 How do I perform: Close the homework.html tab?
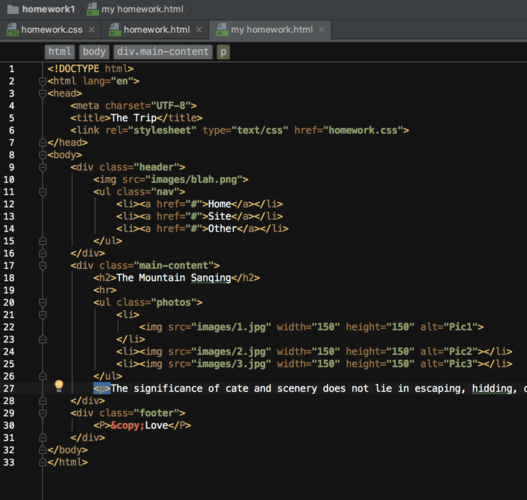pyautogui.click(x=199, y=30)
